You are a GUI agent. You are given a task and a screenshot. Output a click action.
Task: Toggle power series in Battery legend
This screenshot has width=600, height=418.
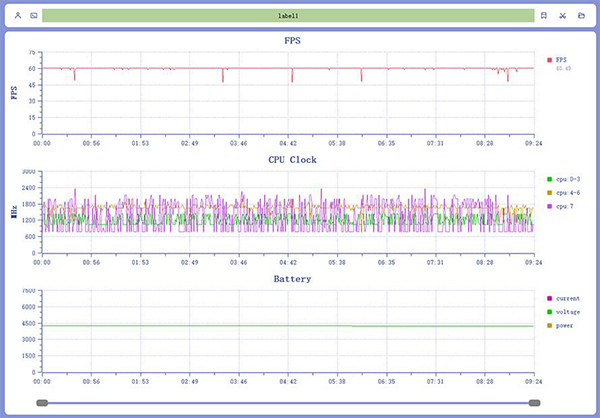[x=563, y=324]
